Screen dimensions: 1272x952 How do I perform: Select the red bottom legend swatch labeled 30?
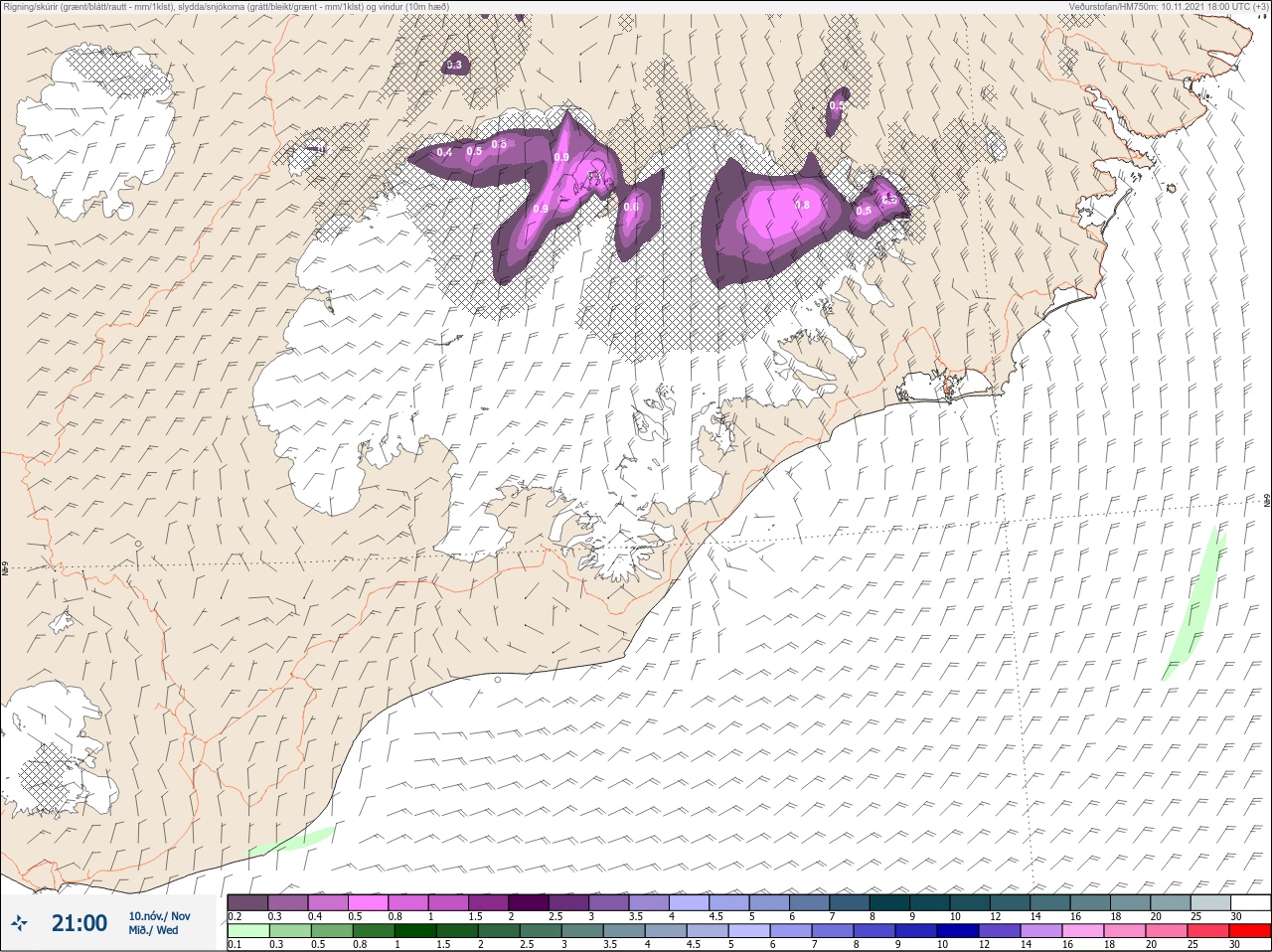pyautogui.click(x=1250, y=931)
